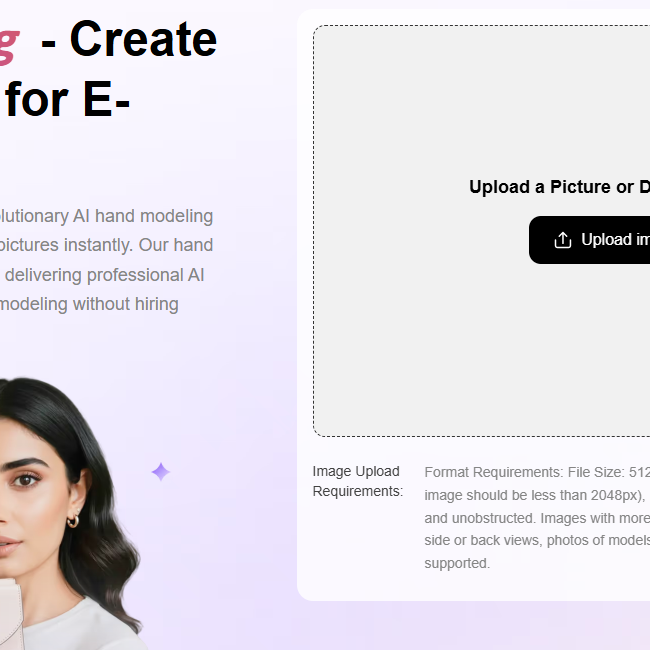Screen dimensions: 650x650
Task: Click the 'Image Upload Requirements:' label
Action: tap(357, 481)
